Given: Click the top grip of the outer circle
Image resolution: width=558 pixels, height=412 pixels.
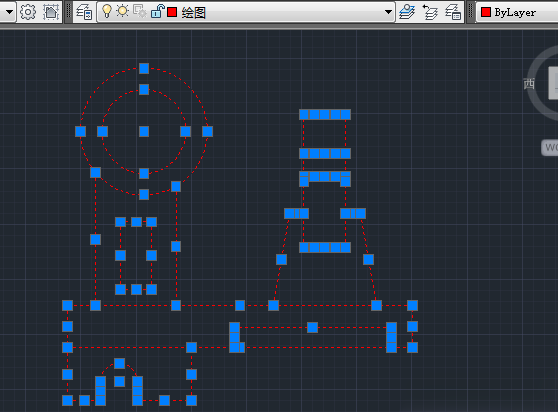Looking at the screenshot, I should (x=144, y=68).
